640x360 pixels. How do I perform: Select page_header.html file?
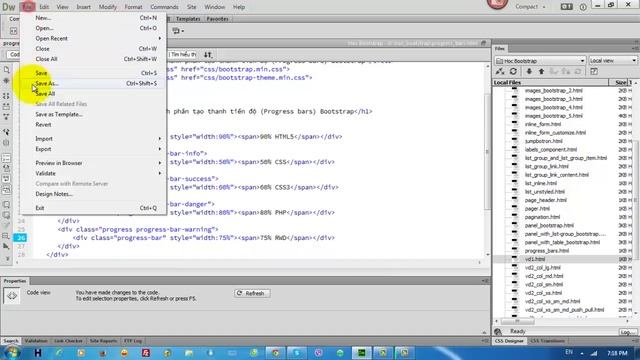545,200
